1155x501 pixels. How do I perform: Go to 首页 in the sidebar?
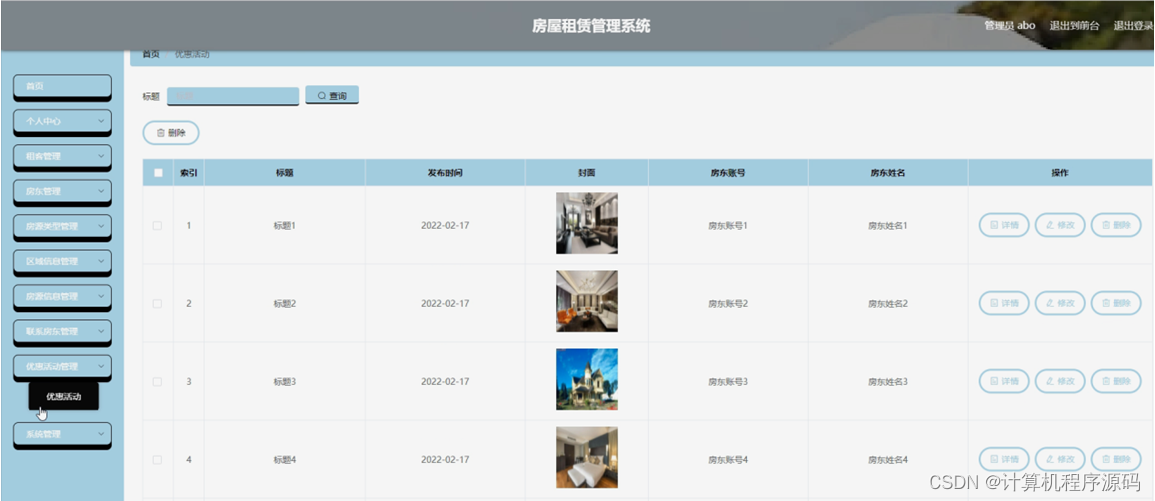click(63, 86)
